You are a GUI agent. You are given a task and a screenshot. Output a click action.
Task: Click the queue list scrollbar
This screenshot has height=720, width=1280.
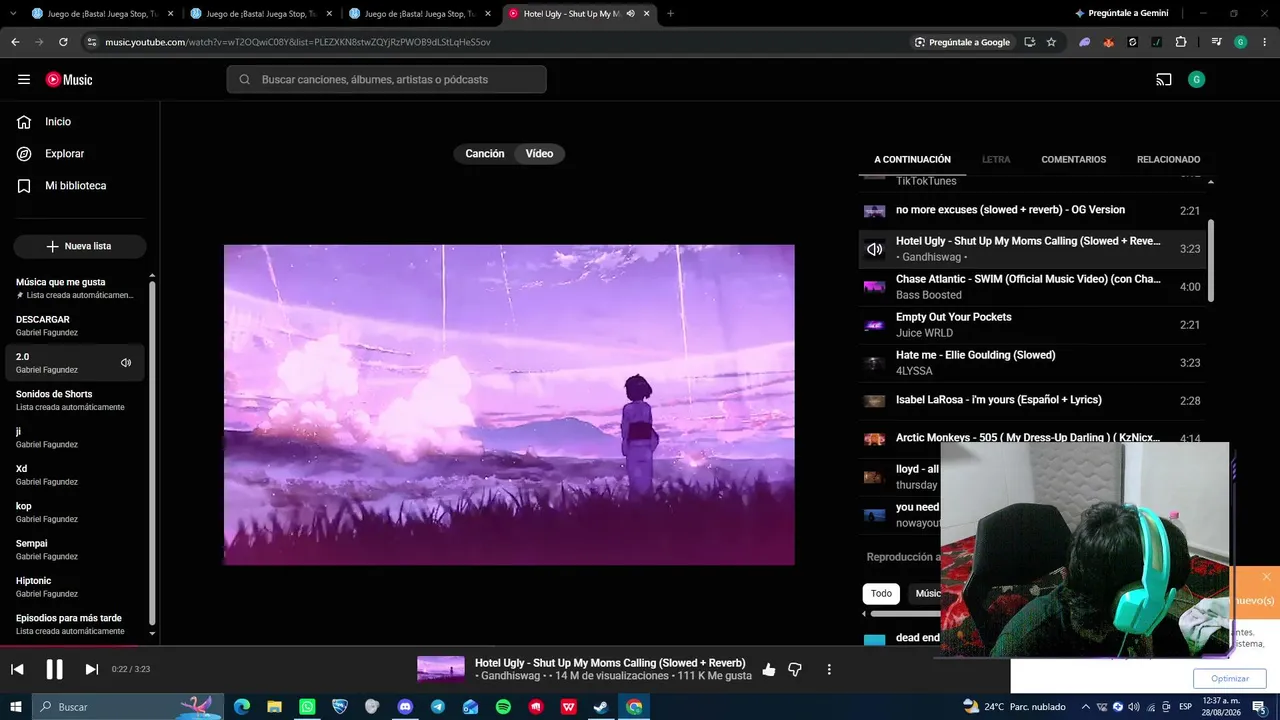(1211, 260)
